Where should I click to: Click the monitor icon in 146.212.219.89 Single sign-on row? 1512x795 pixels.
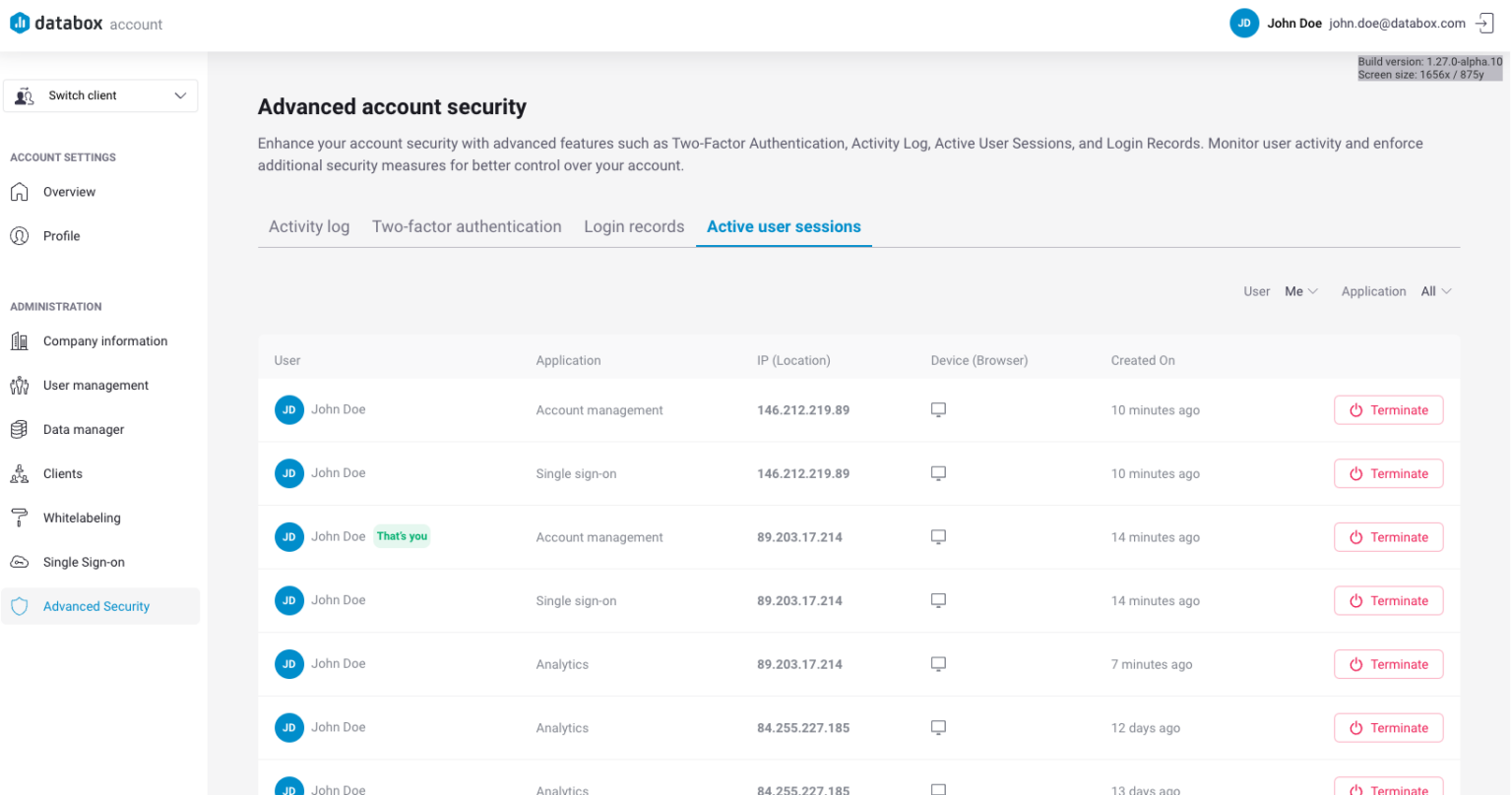tap(938, 473)
